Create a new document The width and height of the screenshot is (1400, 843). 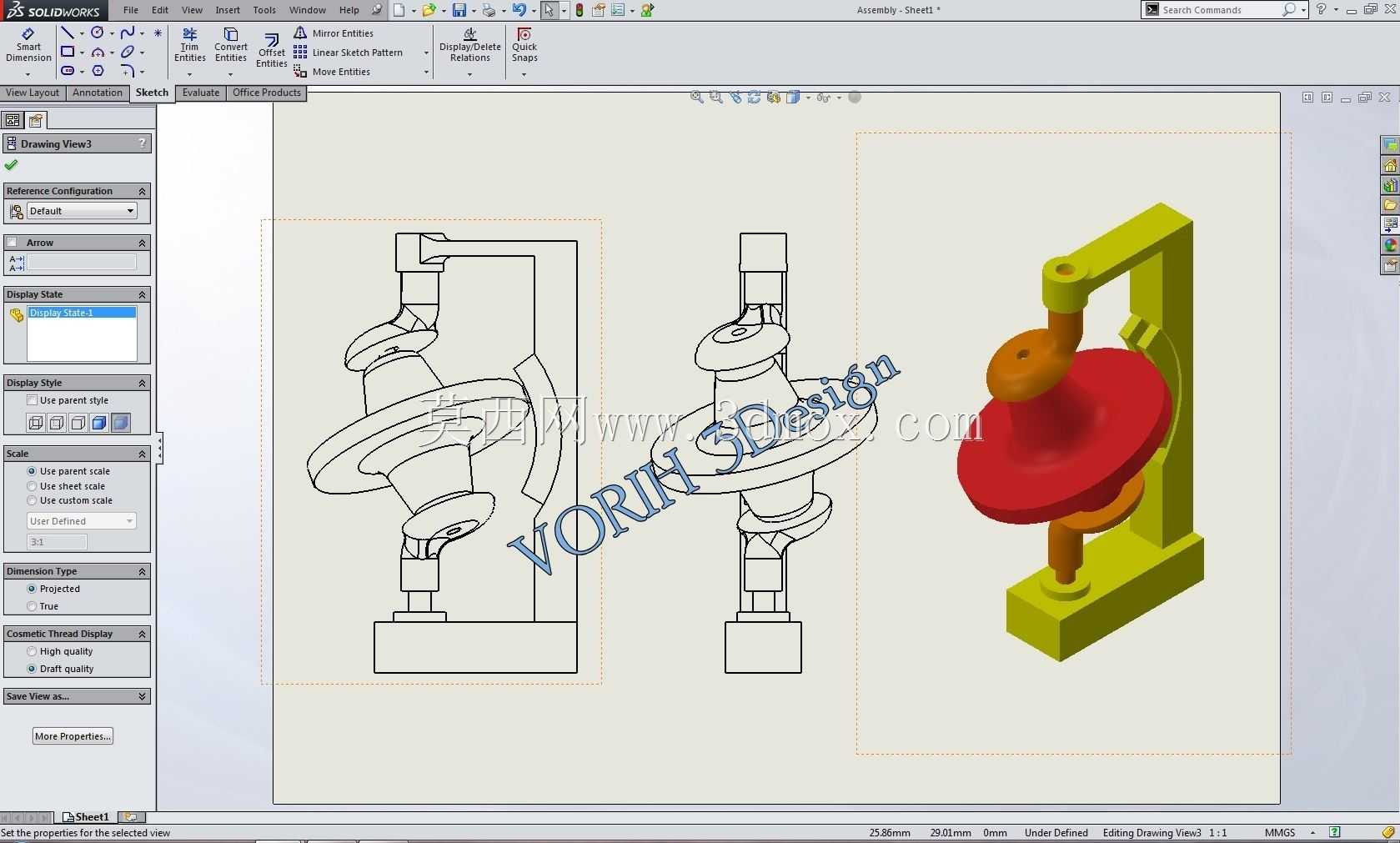(399, 10)
